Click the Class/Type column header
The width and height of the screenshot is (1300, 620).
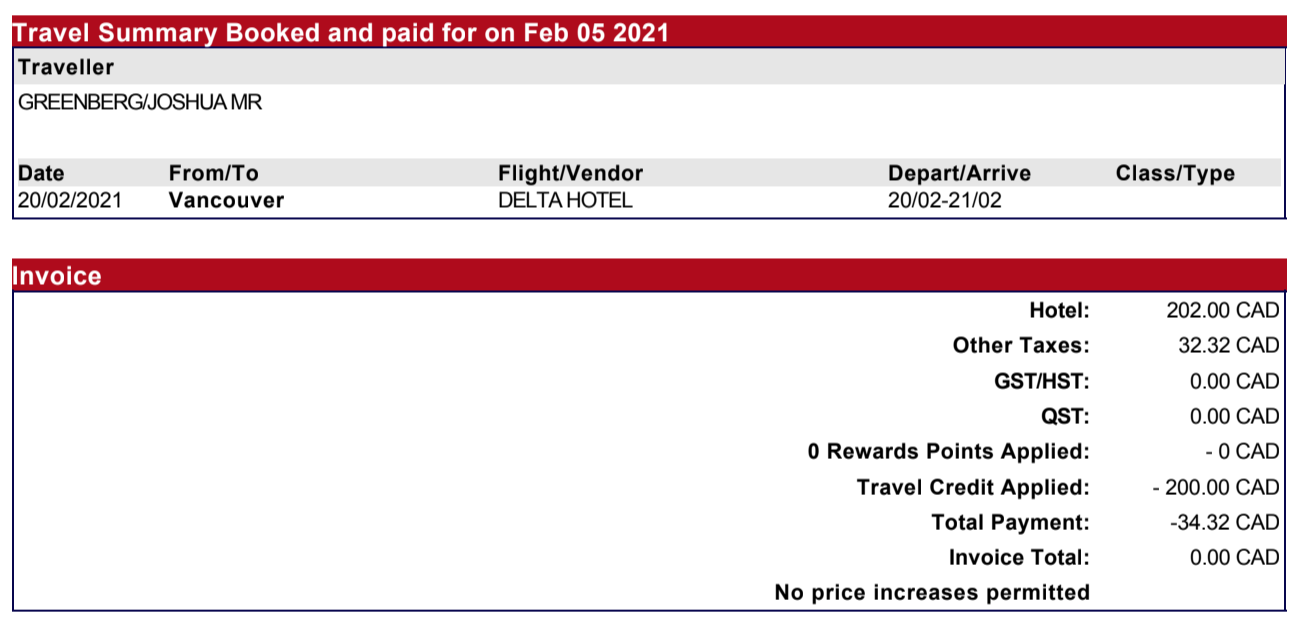(1175, 173)
